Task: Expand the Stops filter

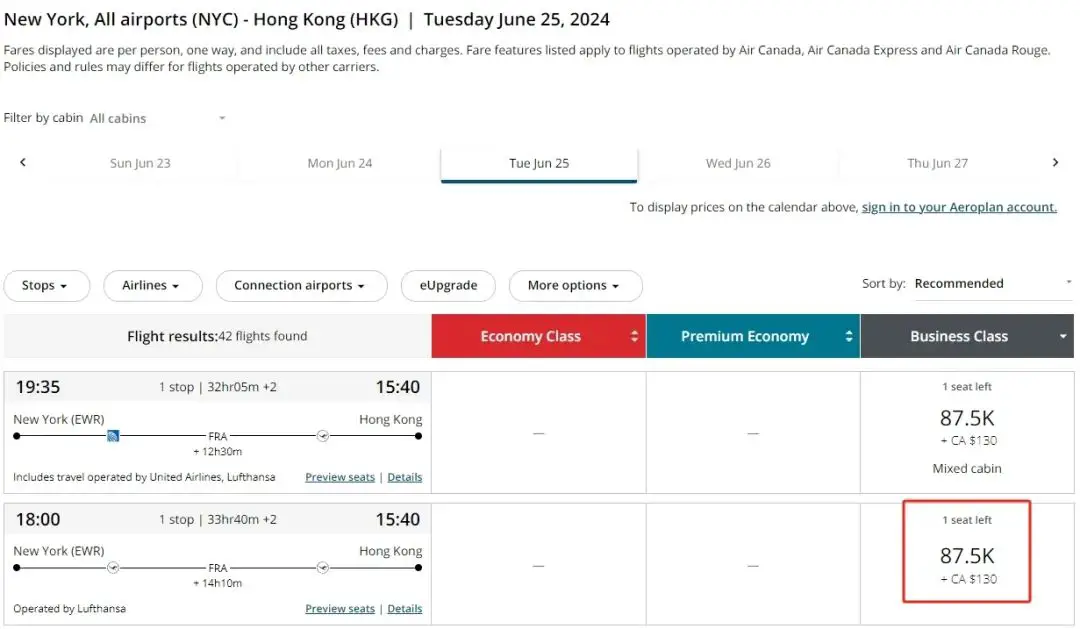Action: [x=46, y=286]
